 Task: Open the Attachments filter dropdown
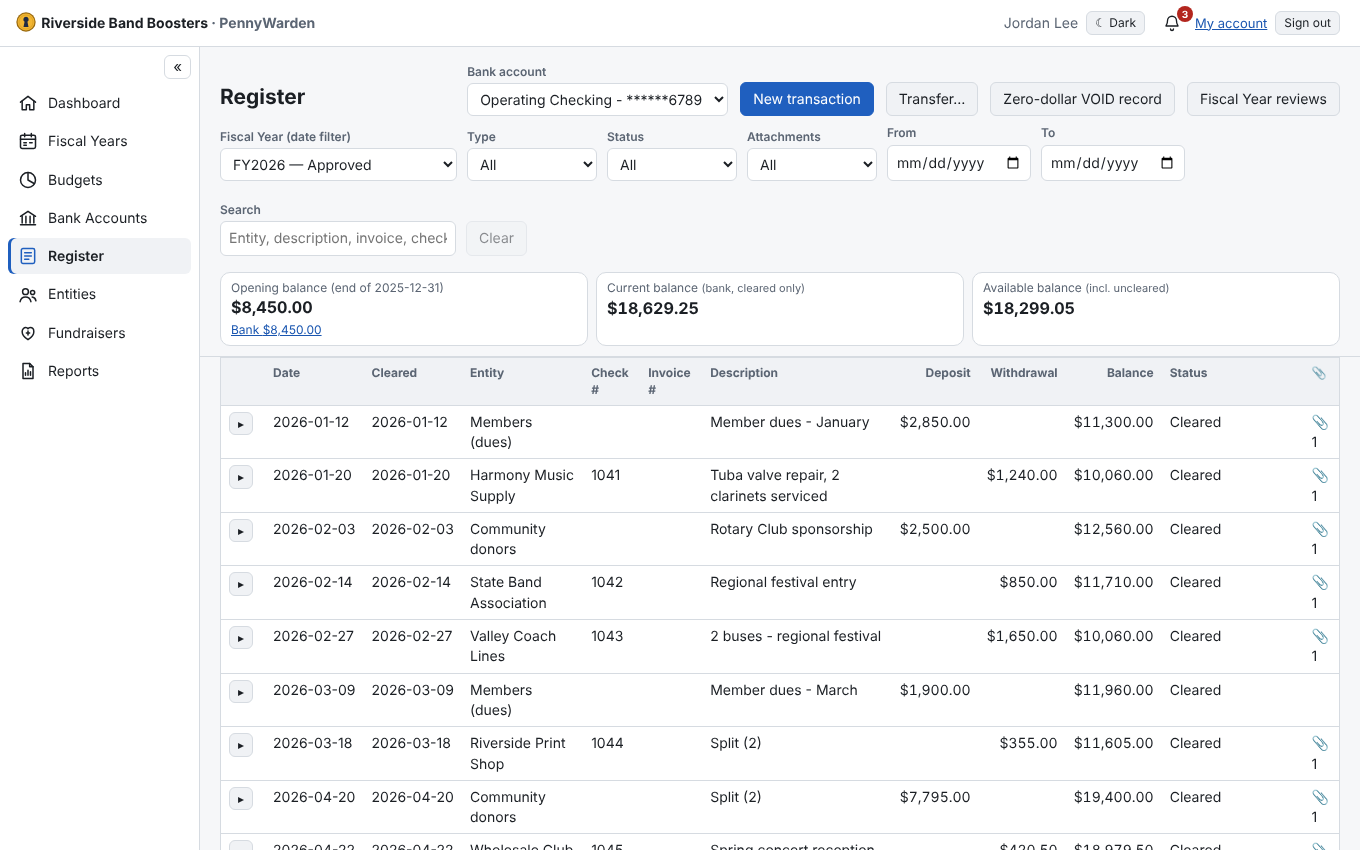pyautogui.click(x=812, y=164)
